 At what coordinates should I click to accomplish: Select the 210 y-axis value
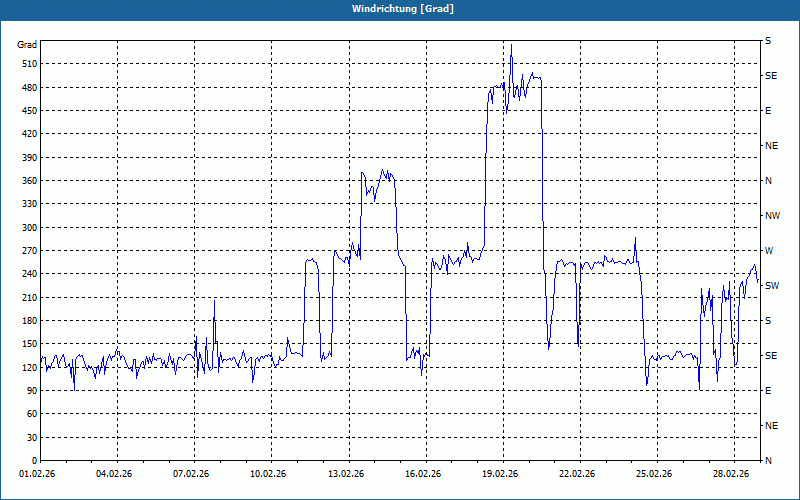[x=30, y=297]
